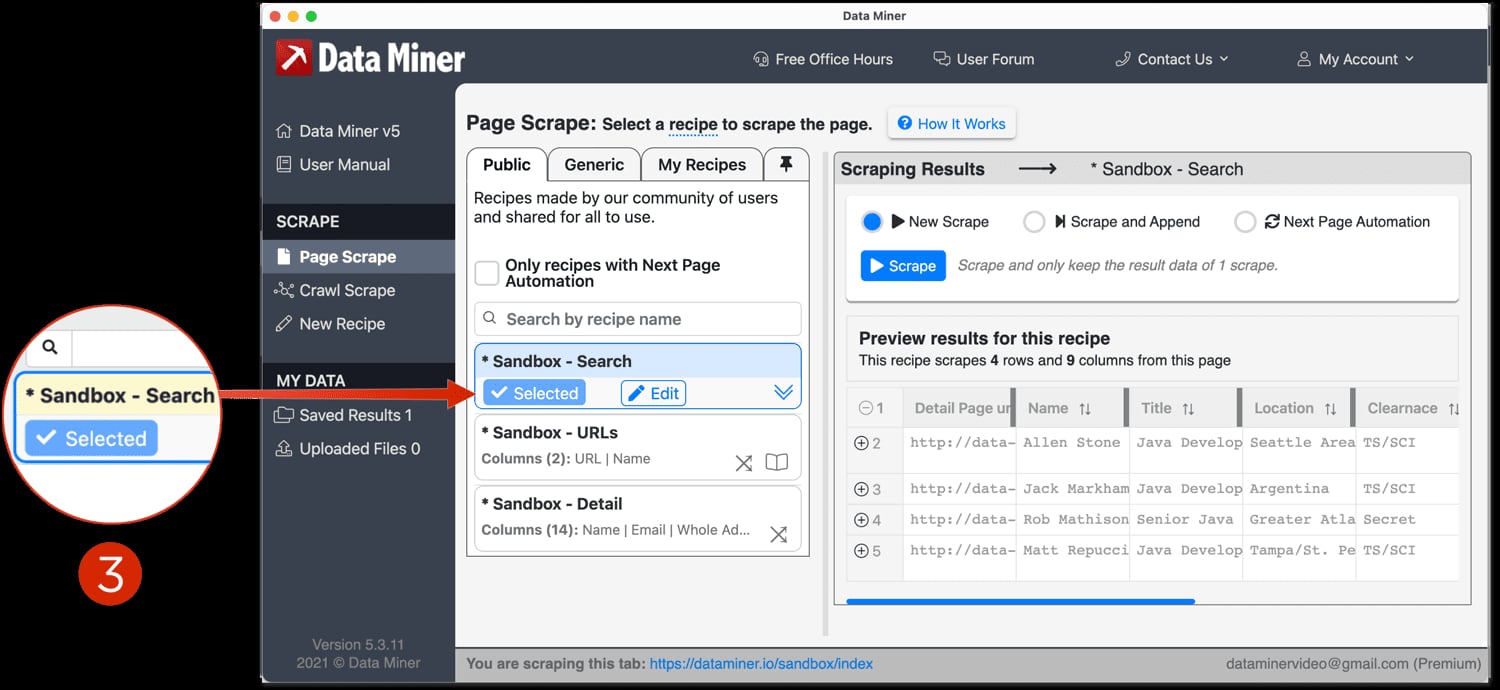The image size is (1500, 690).
Task: Click shuffle icon on Sandbox - URLs recipe
Action: click(744, 462)
